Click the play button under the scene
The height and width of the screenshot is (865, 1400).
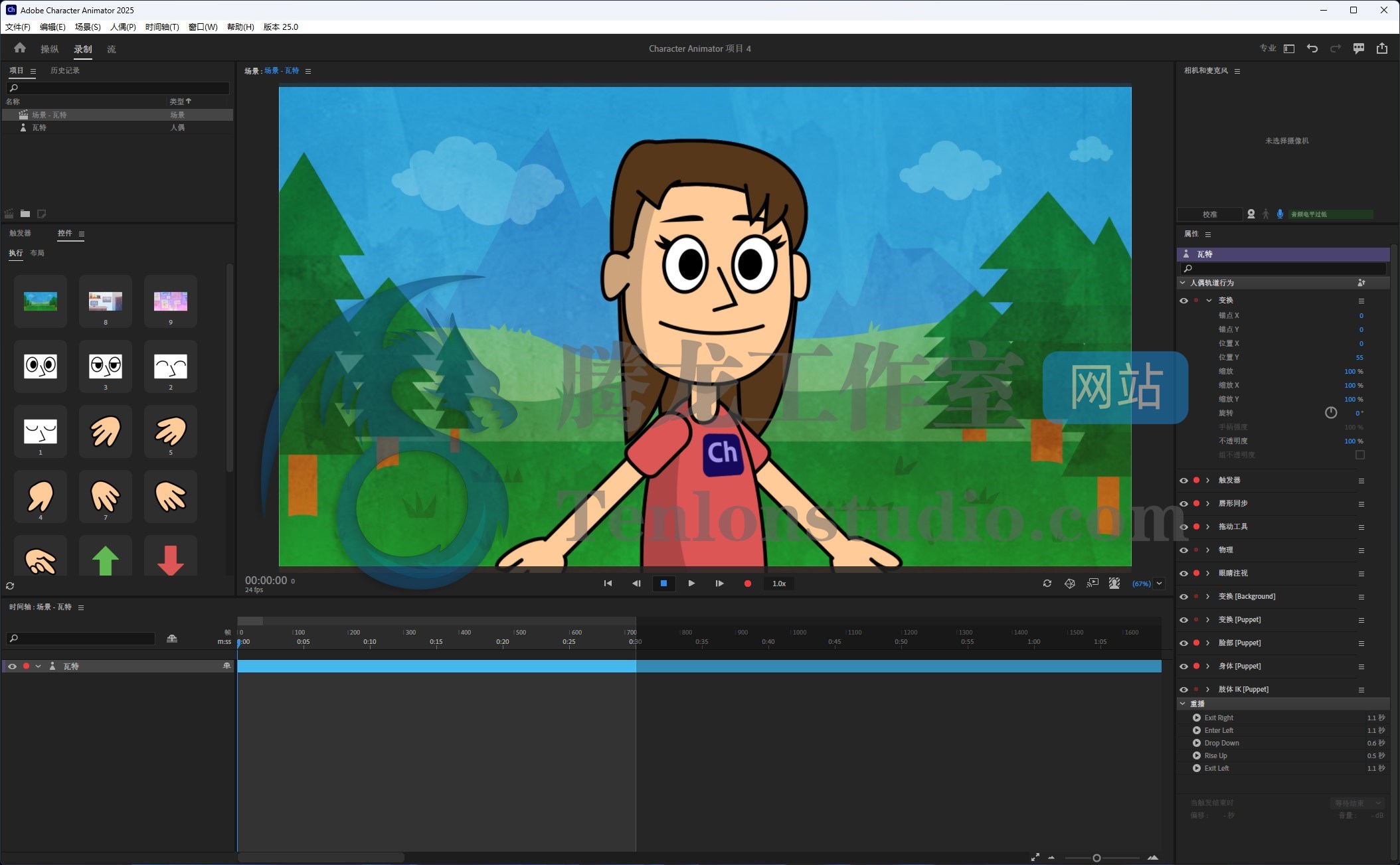click(691, 584)
